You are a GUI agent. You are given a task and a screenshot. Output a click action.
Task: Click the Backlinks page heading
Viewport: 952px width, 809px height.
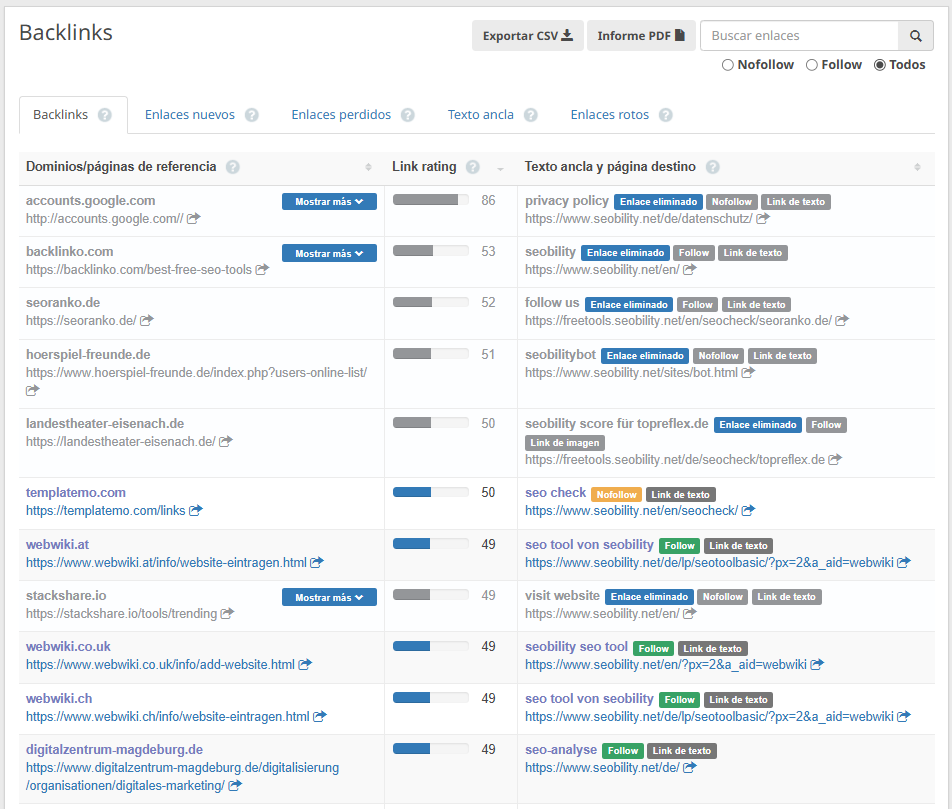[66, 32]
